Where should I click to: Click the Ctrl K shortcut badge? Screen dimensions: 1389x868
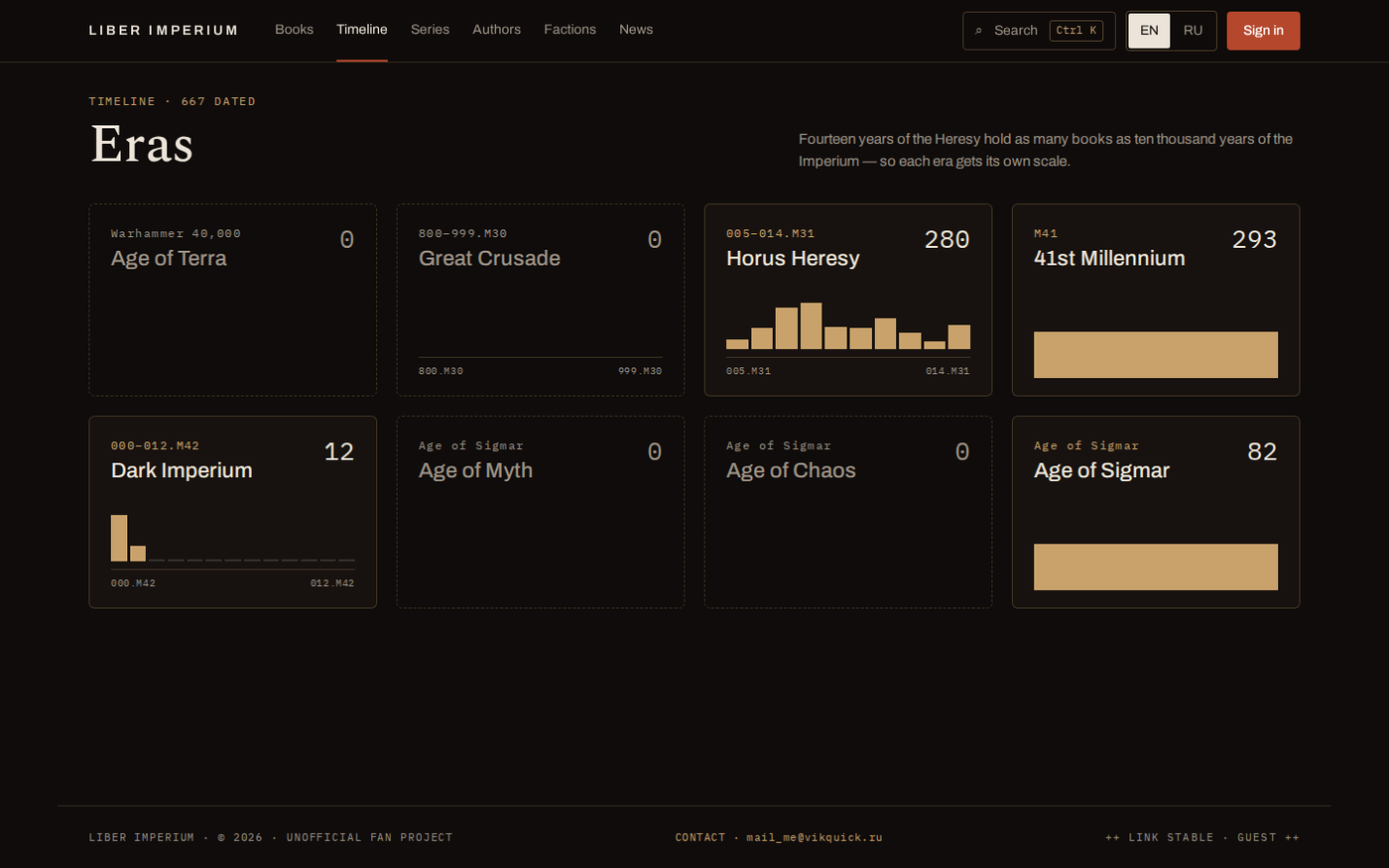[1076, 31]
